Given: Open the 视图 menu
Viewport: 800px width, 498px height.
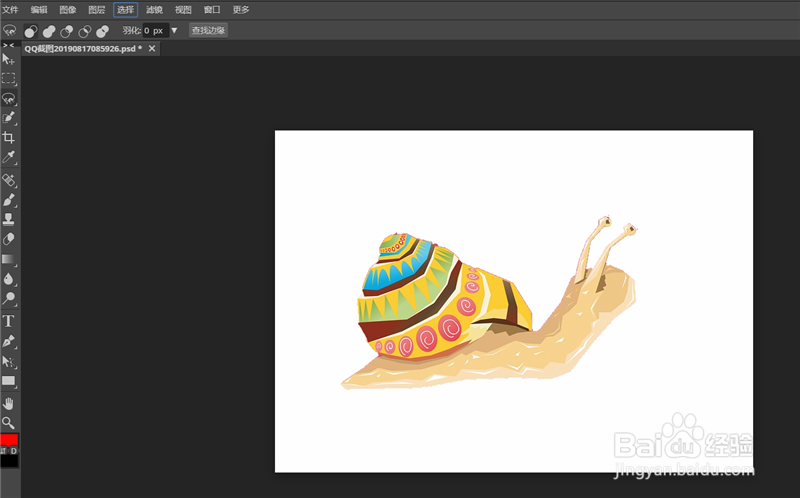Looking at the screenshot, I should point(183,10).
